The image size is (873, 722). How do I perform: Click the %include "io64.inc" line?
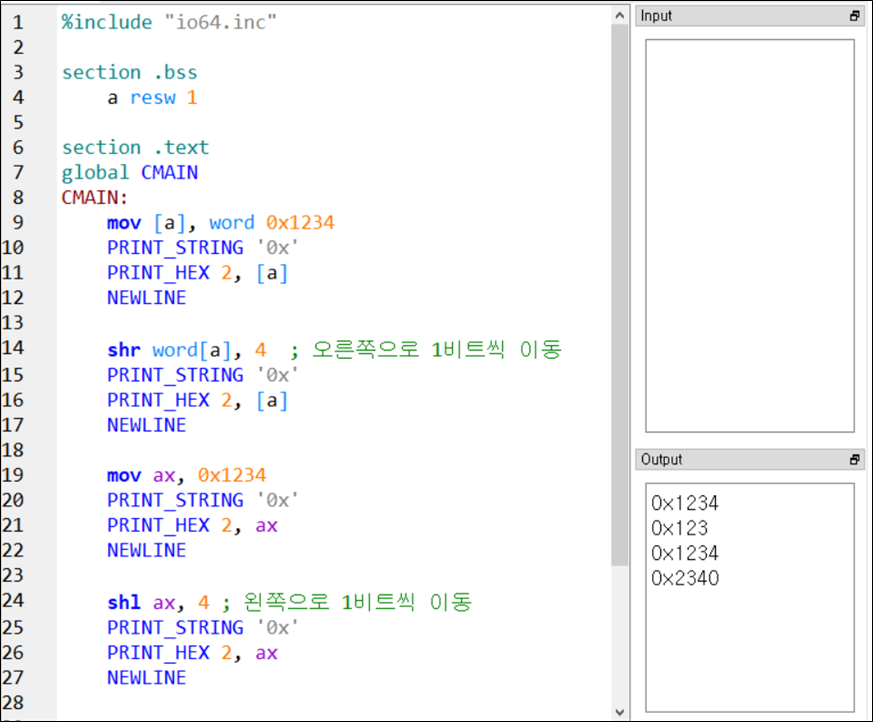[x=169, y=22]
